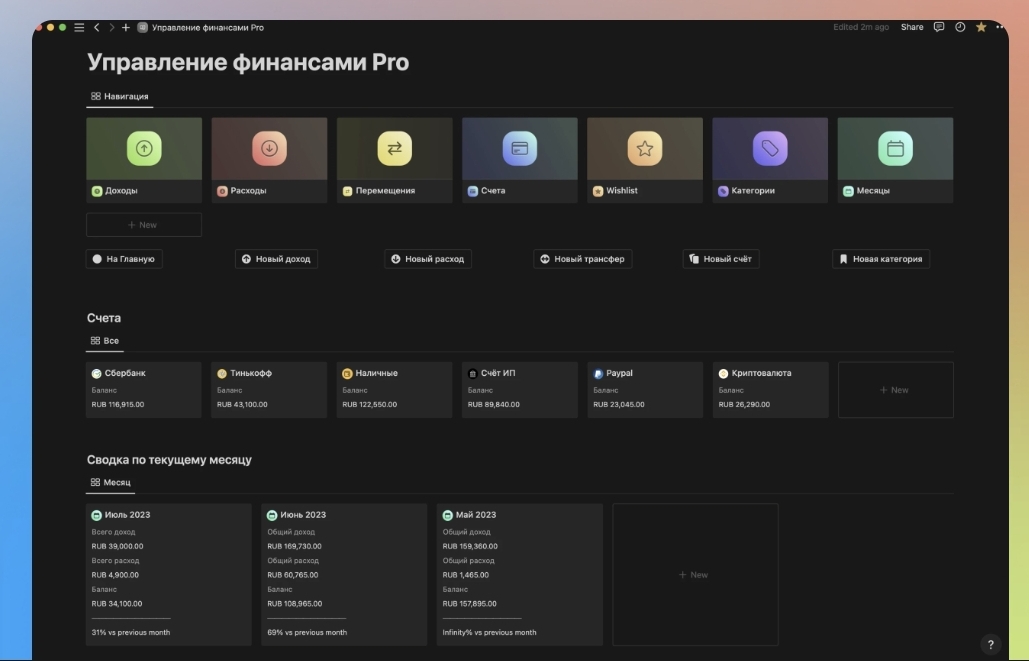The width and height of the screenshot is (1029, 661).
Task: Open page history clock icon
Action: point(960,27)
